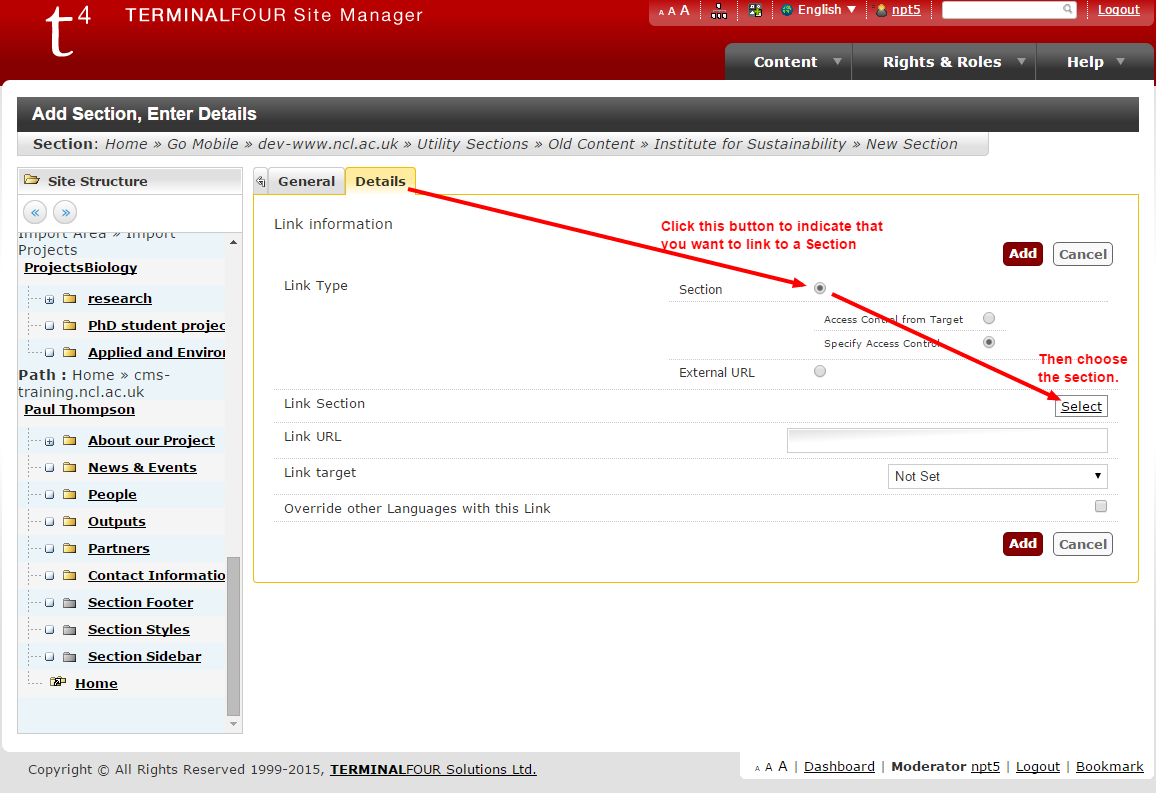Screen dimensions: 1156x793
Task: Expand the research folder in tree
Action: (x=49, y=299)
